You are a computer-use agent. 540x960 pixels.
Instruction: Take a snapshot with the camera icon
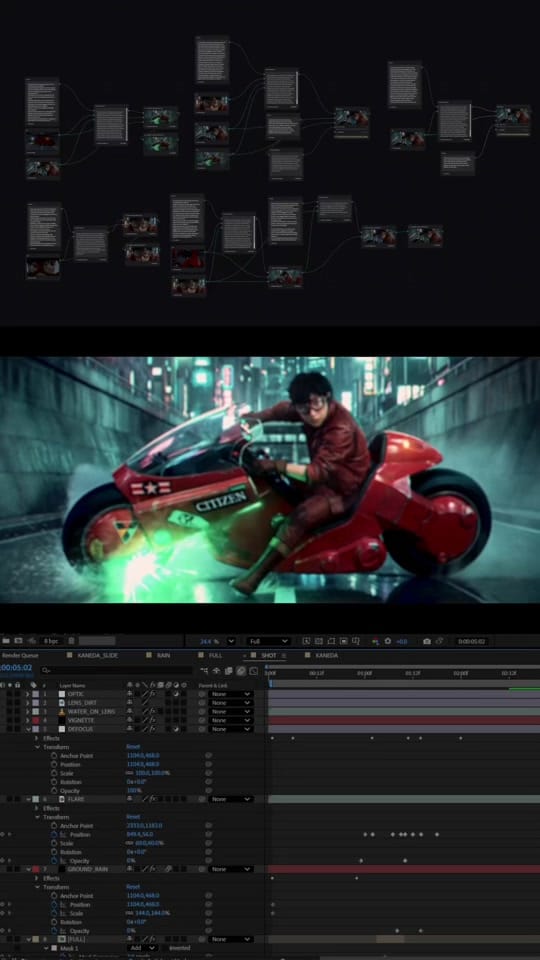click(x=427, y=641)
